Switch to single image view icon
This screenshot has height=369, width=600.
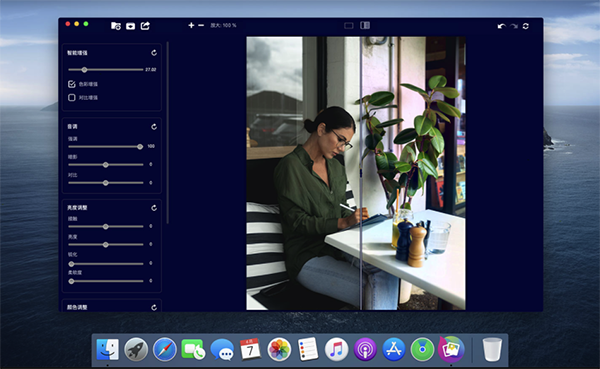point(349,26)
